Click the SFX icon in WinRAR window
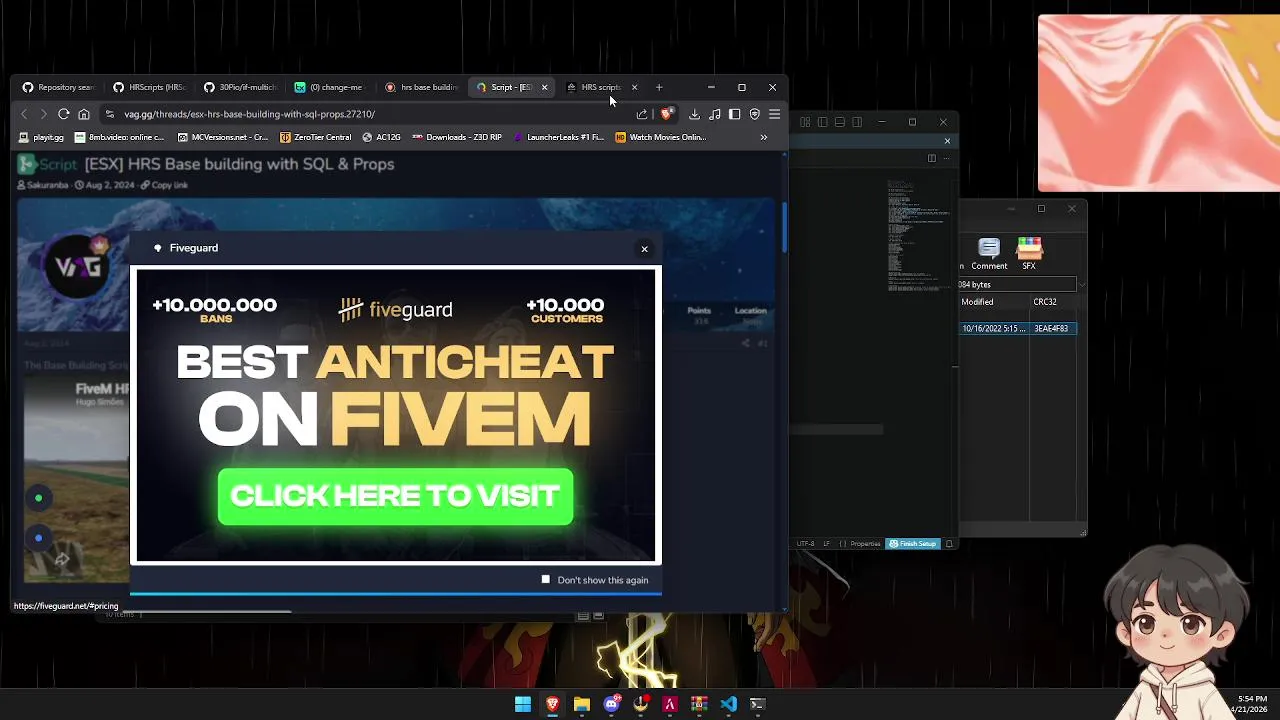 [1029, 254]
